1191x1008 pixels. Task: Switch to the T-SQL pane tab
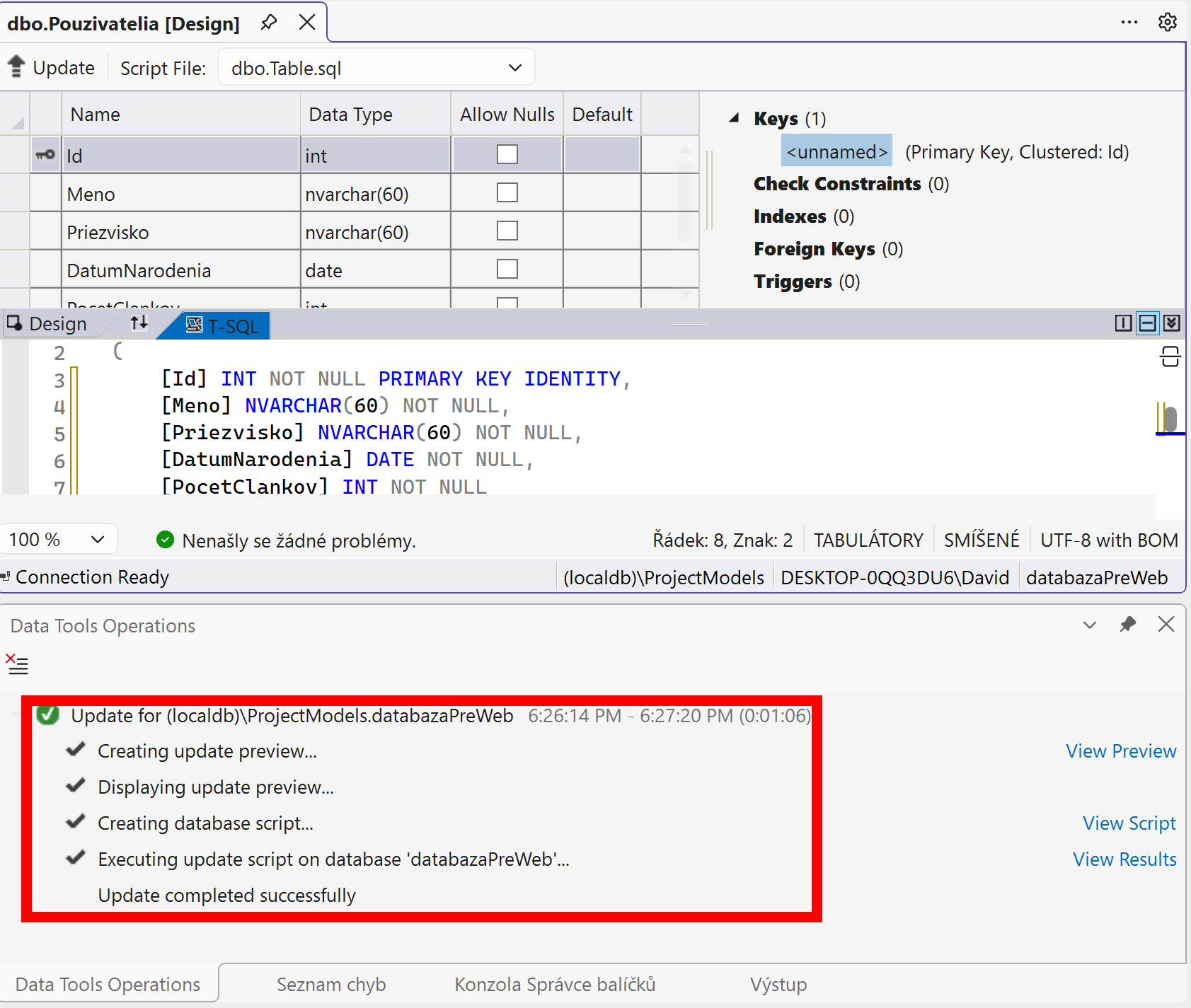(x=221, y=326)
